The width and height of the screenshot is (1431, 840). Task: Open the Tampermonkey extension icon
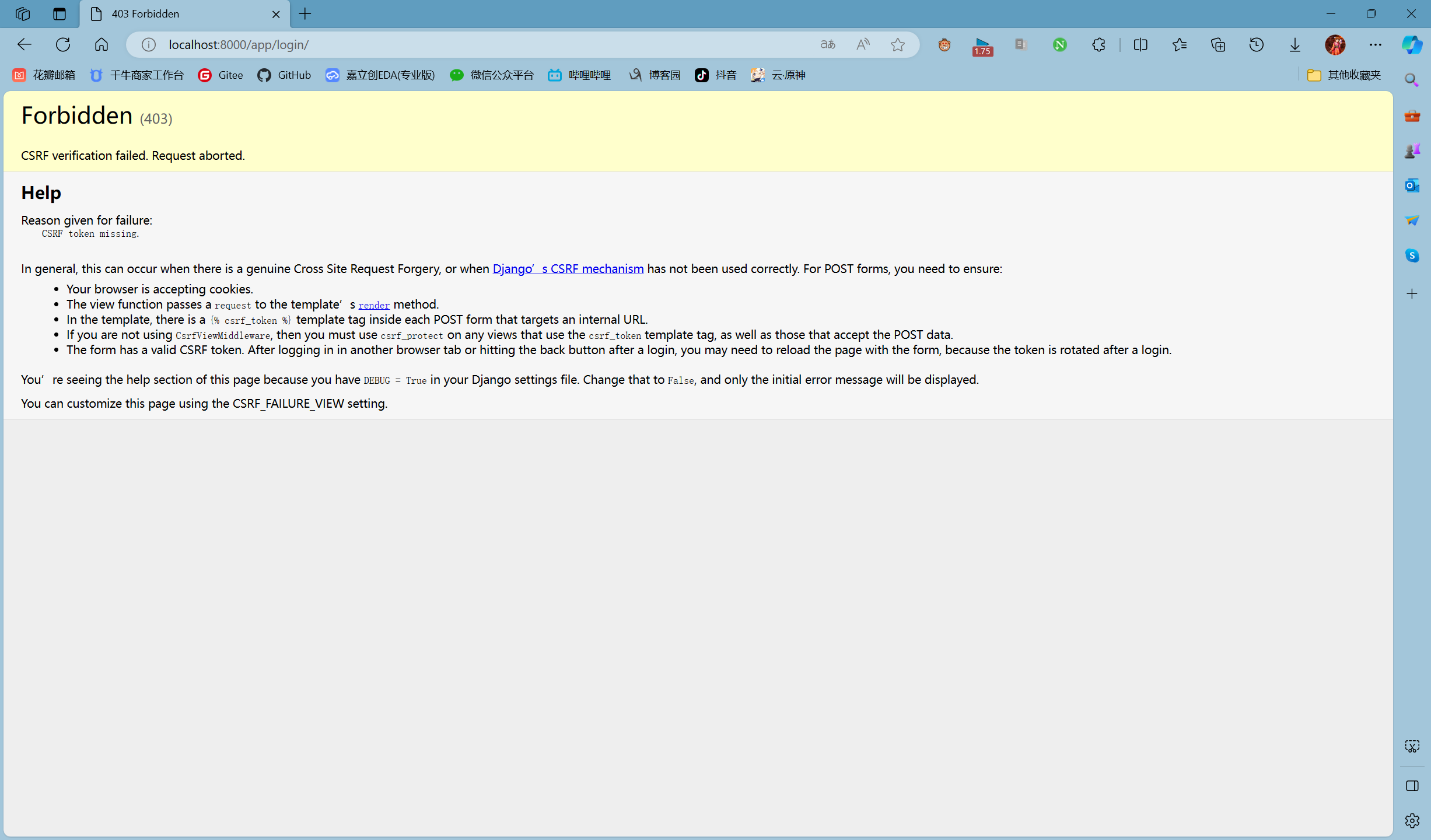944,44
